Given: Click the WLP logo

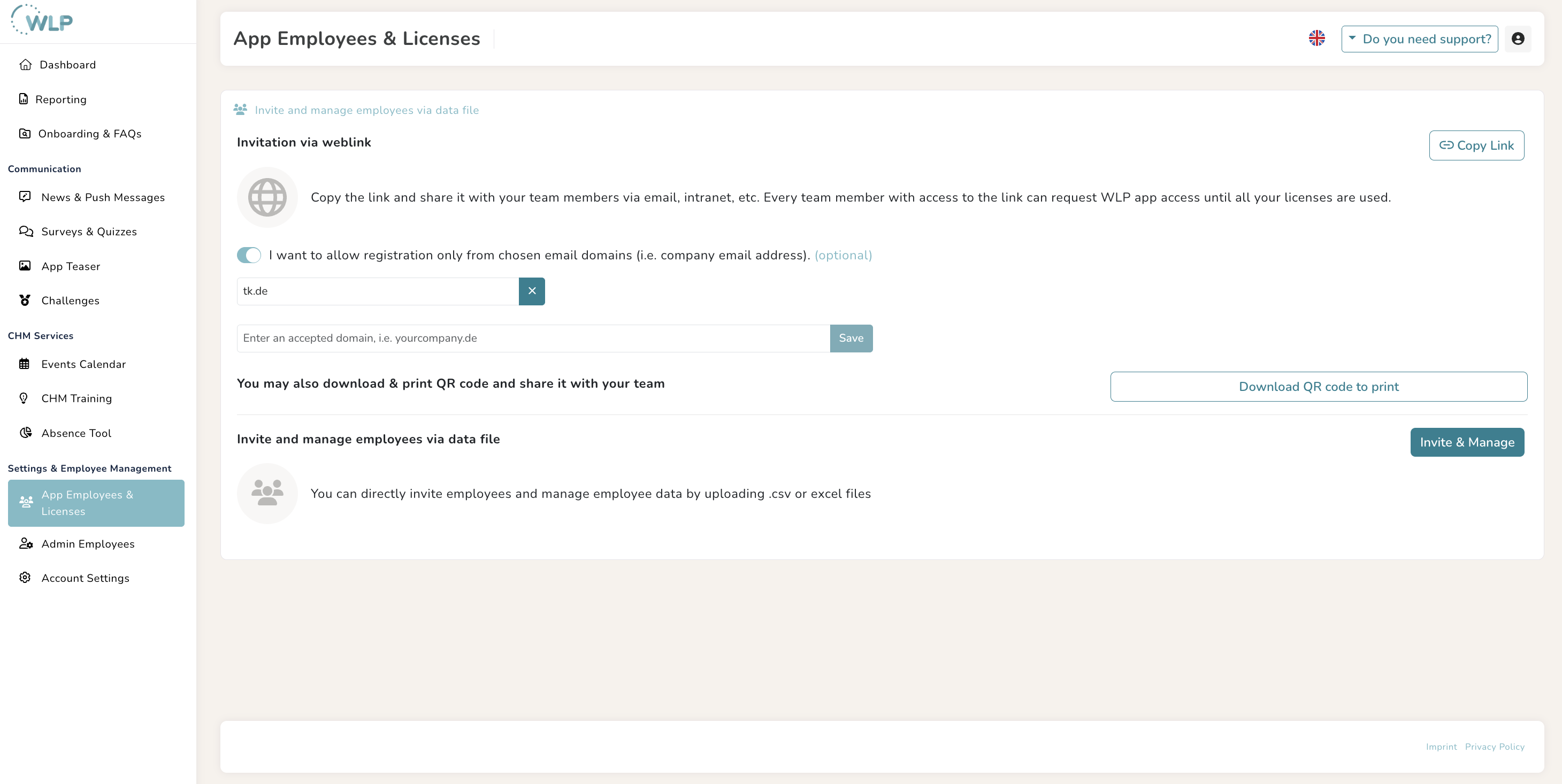Looking at the screenshot, I should (42, 20).
